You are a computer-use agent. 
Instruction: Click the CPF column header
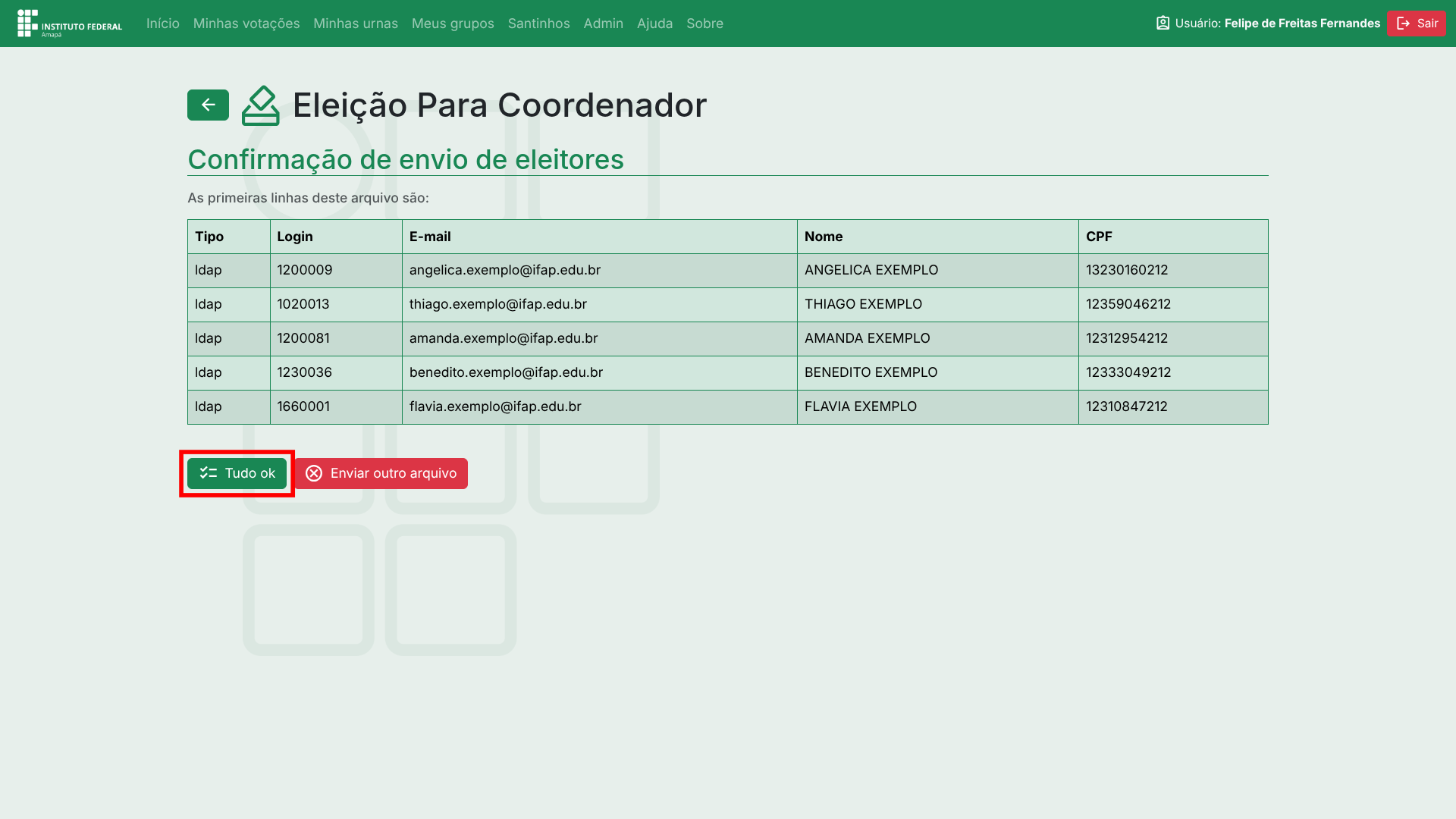click(x=1099, y=237)
